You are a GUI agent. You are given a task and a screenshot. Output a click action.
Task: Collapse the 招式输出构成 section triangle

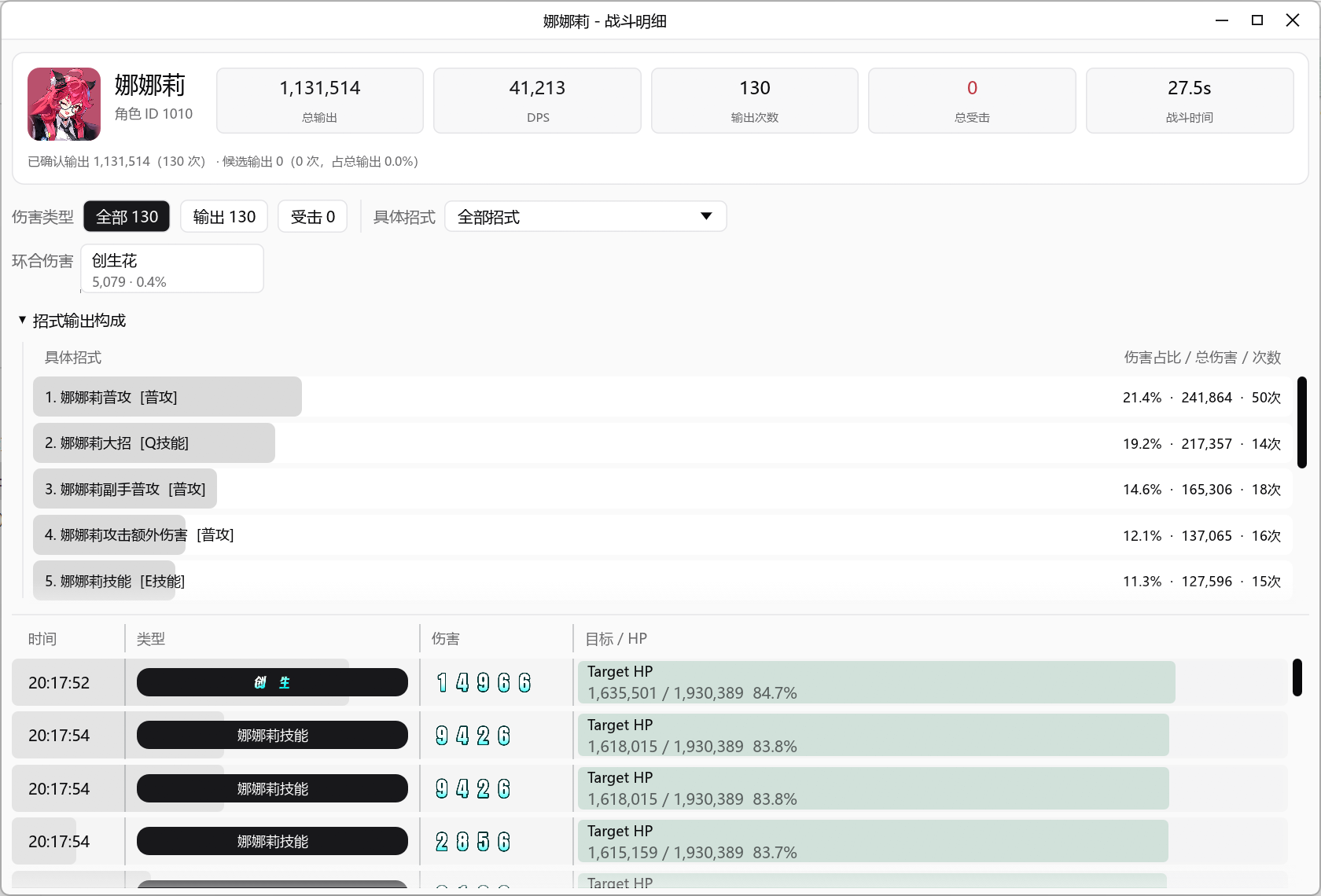click(x=22, y=320)
